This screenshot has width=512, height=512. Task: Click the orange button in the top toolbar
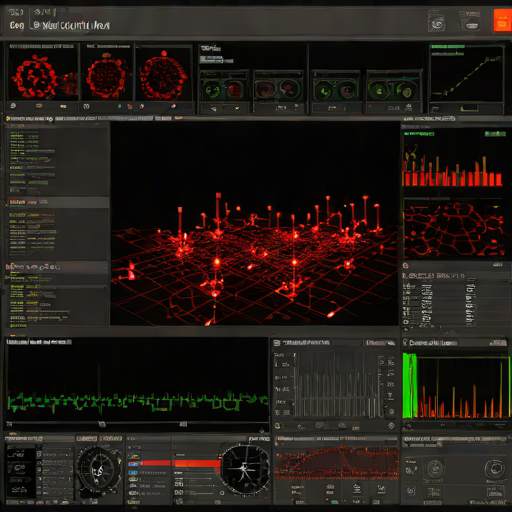(502, 21)
